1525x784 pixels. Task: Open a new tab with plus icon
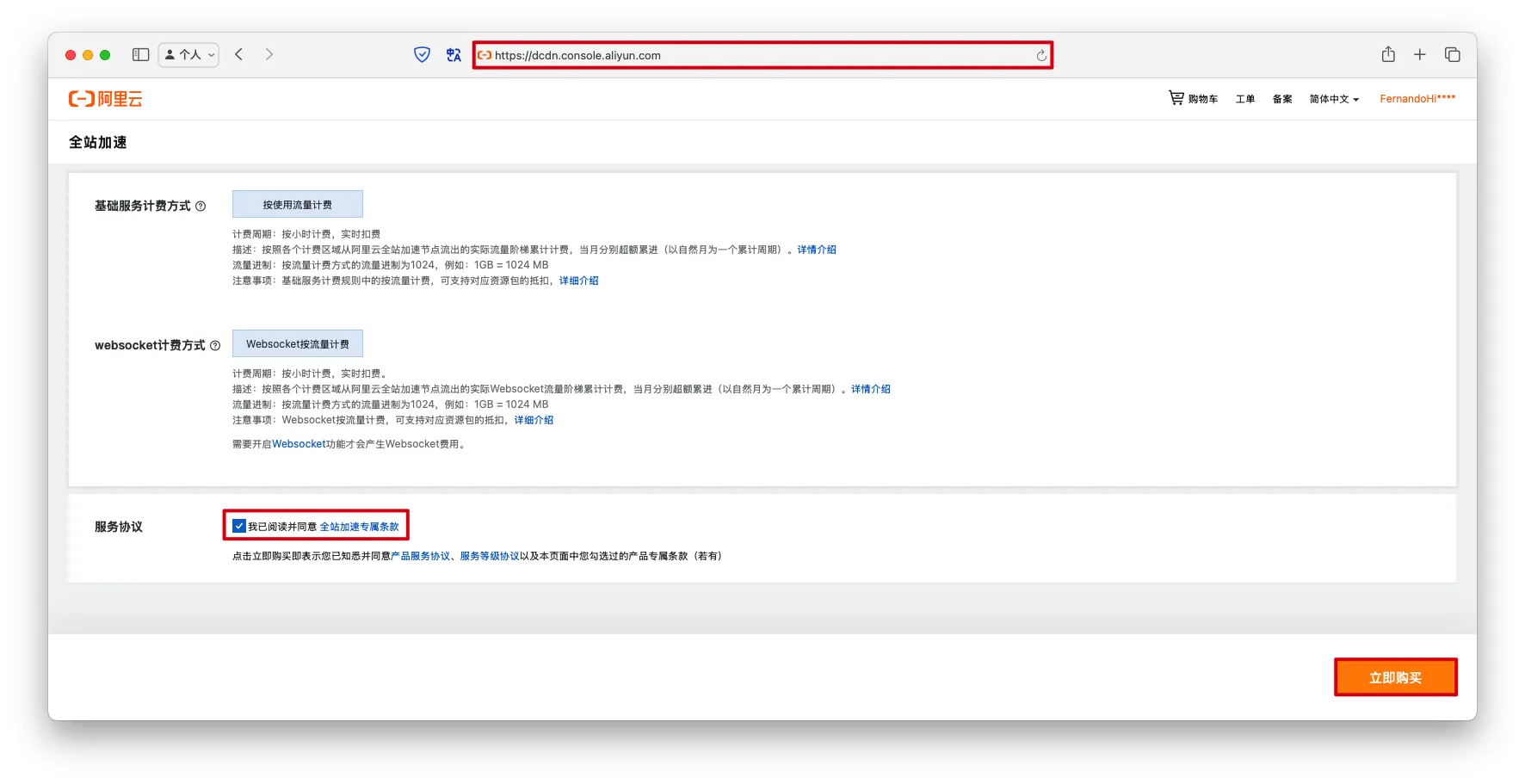(x=1420, y=55)
